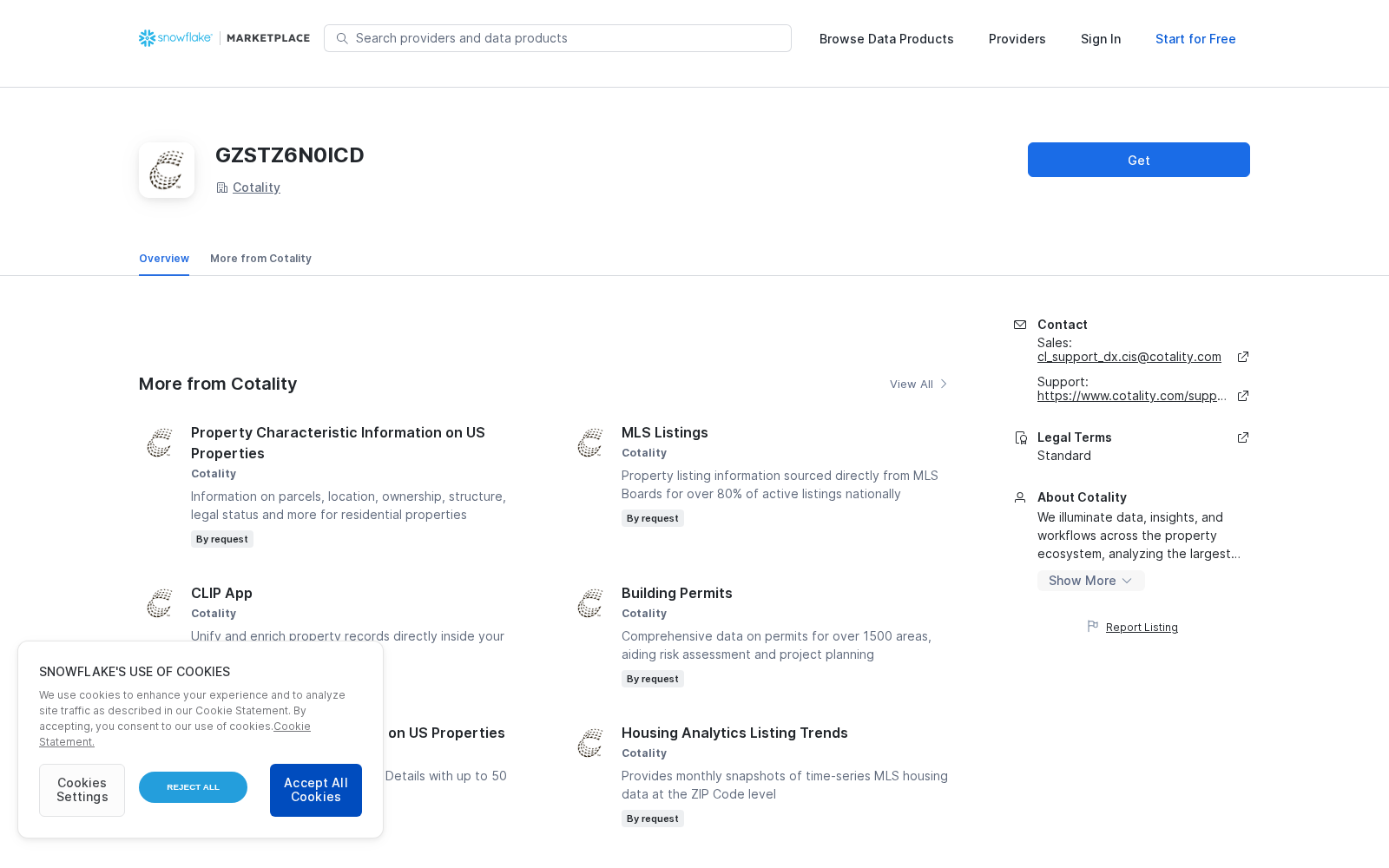The image size is (1389, 868).
Task: Click the GZSTZ6N0ICD listing logo
Action: pos(167,170)
